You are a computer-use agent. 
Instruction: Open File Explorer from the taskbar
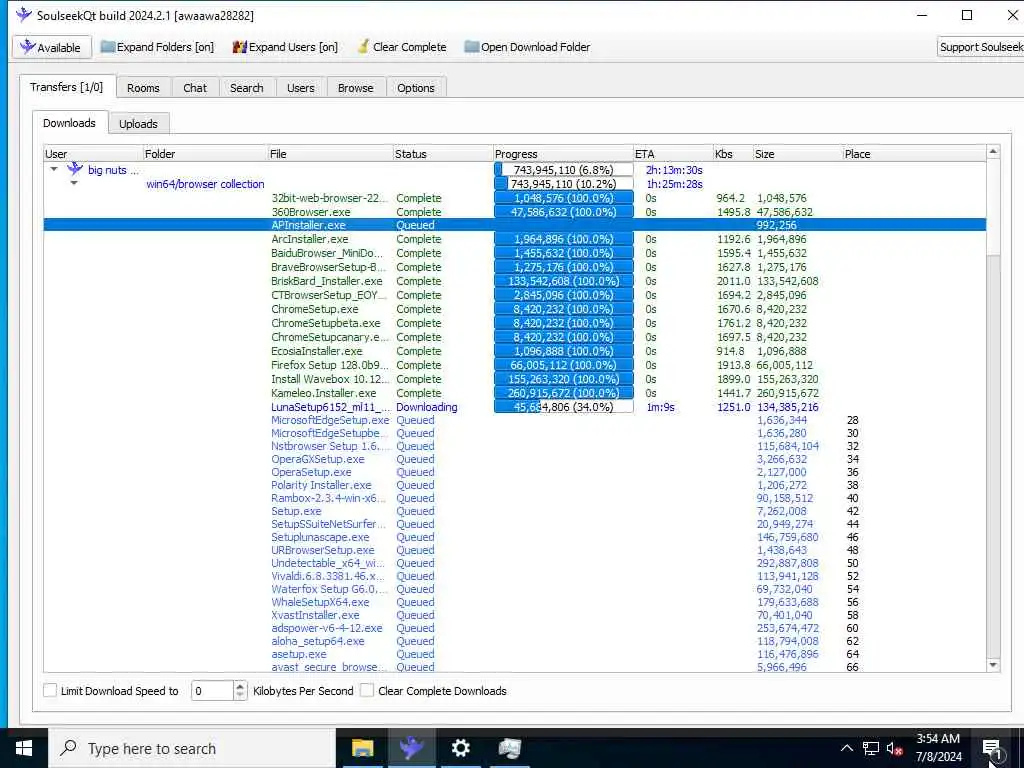coord(362,748)
